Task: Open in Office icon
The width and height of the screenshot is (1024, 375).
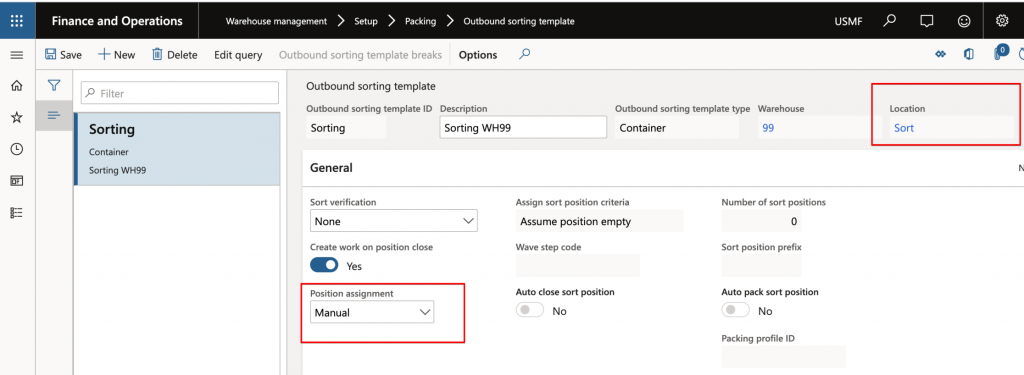Action: (x=969, y=55)
